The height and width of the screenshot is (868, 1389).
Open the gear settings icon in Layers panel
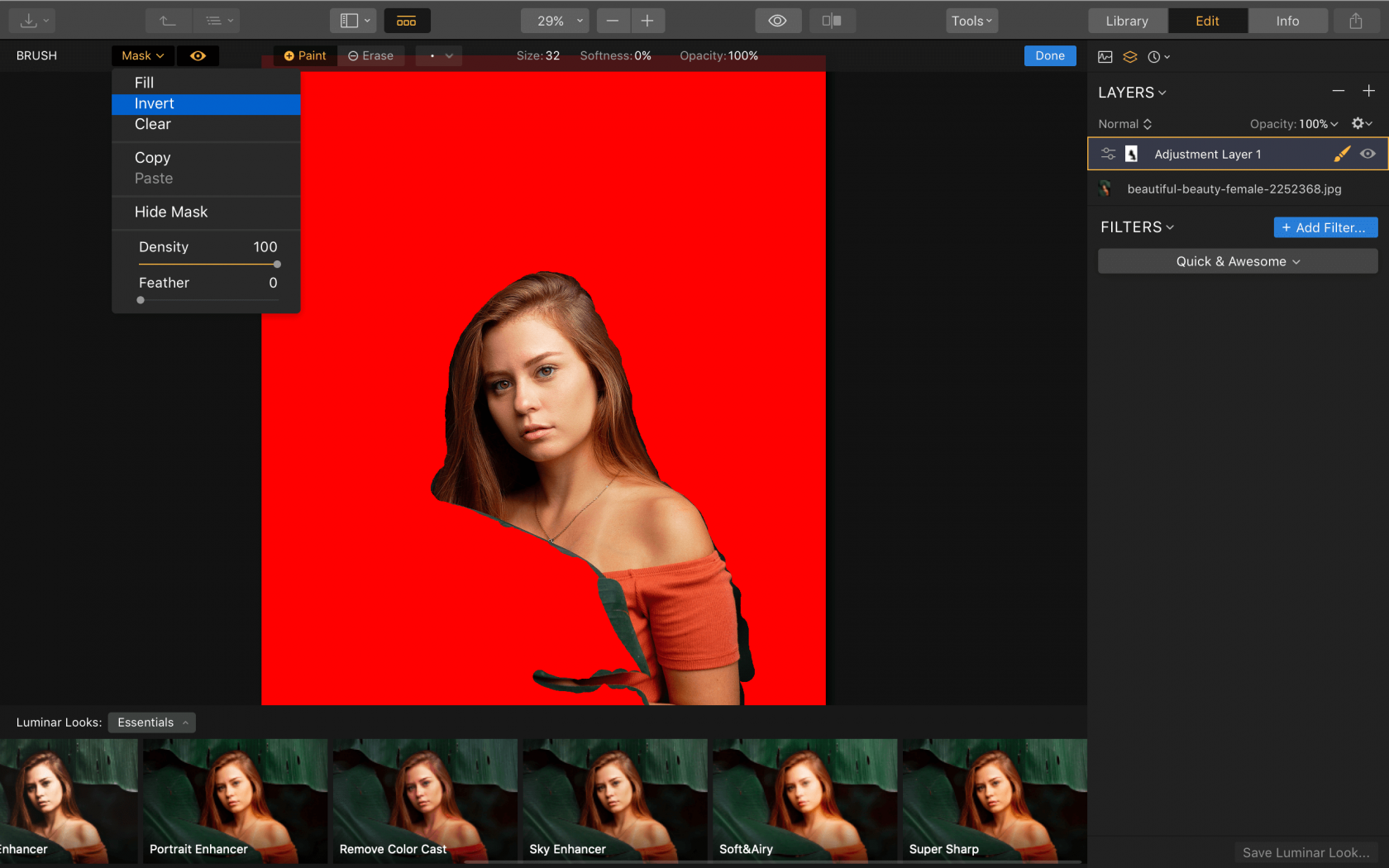(1360, 123)
